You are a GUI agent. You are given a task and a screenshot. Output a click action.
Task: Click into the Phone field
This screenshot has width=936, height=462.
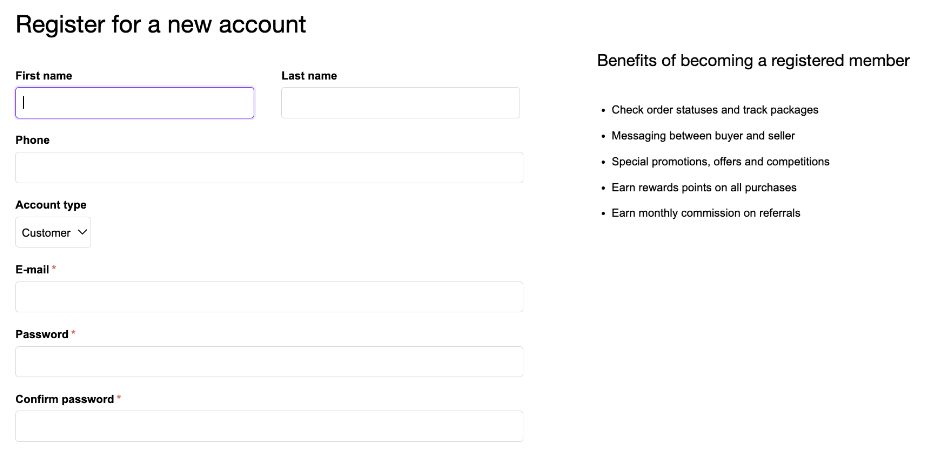pos(269,168)
